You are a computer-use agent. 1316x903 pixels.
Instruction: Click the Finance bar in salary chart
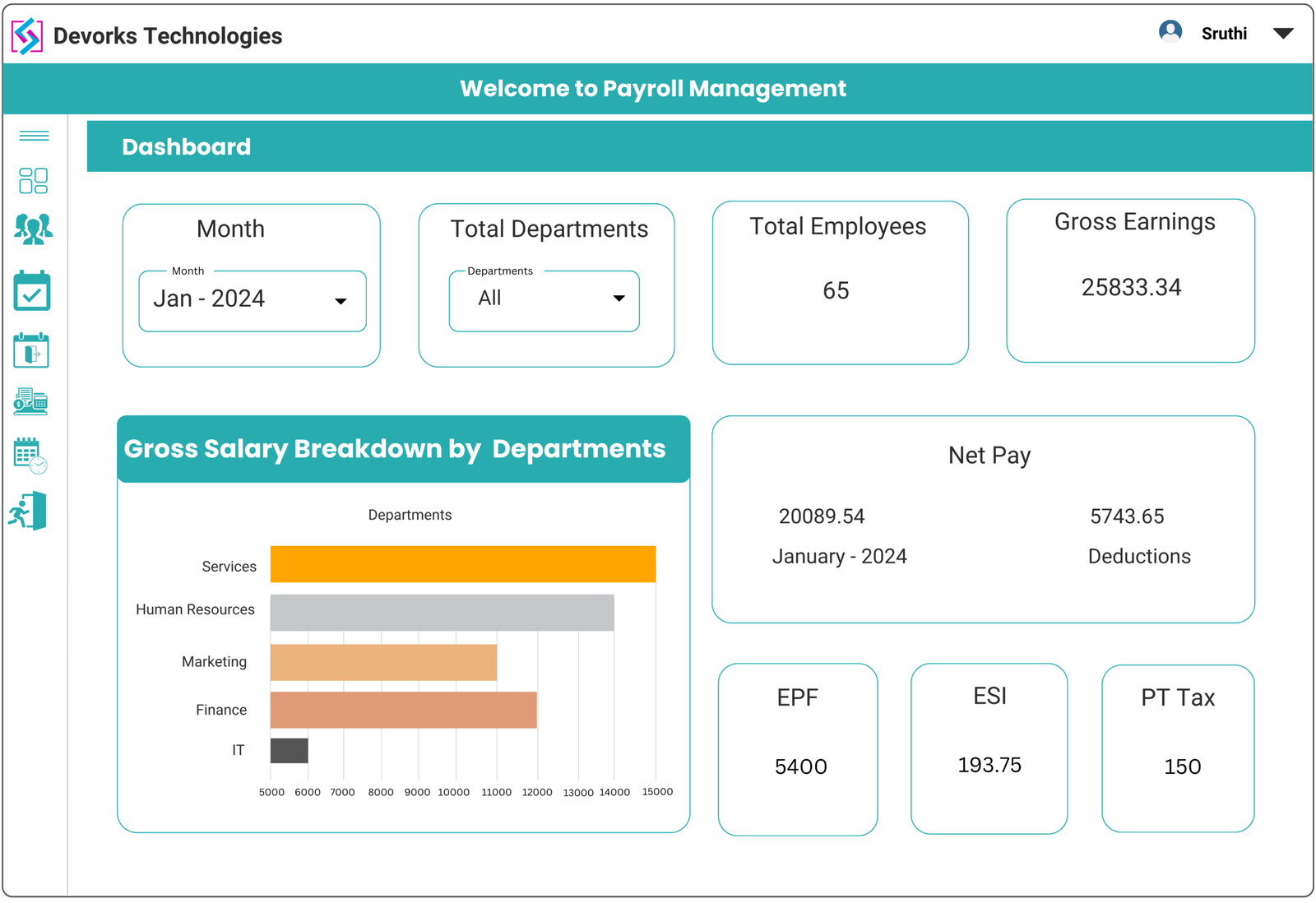pyautogui.click(x=403, y=709)
